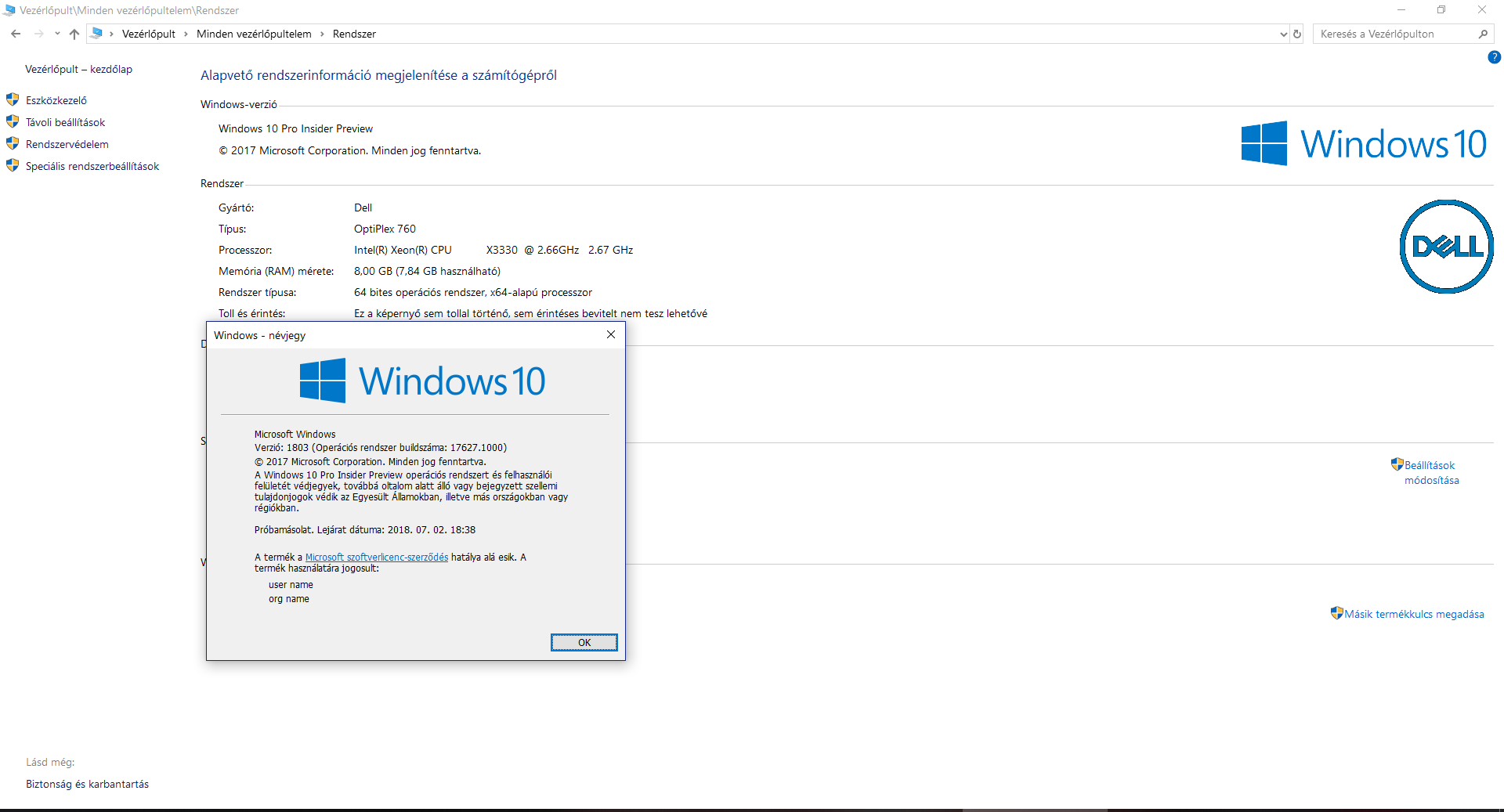Image resolution: width=1504 pixels, height=812 pixels.
Task: Click the Verzió: 1803 build line
Action: [381, 448]
